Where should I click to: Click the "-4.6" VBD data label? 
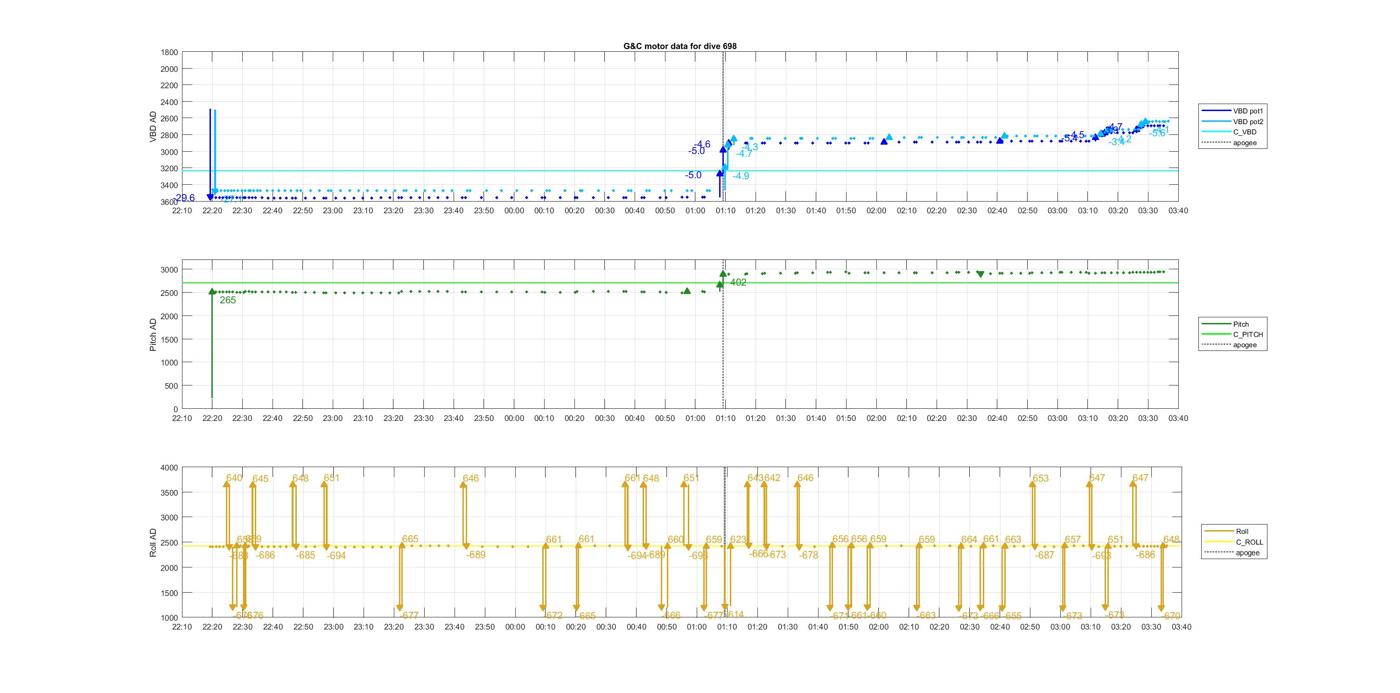coord(702,145)
